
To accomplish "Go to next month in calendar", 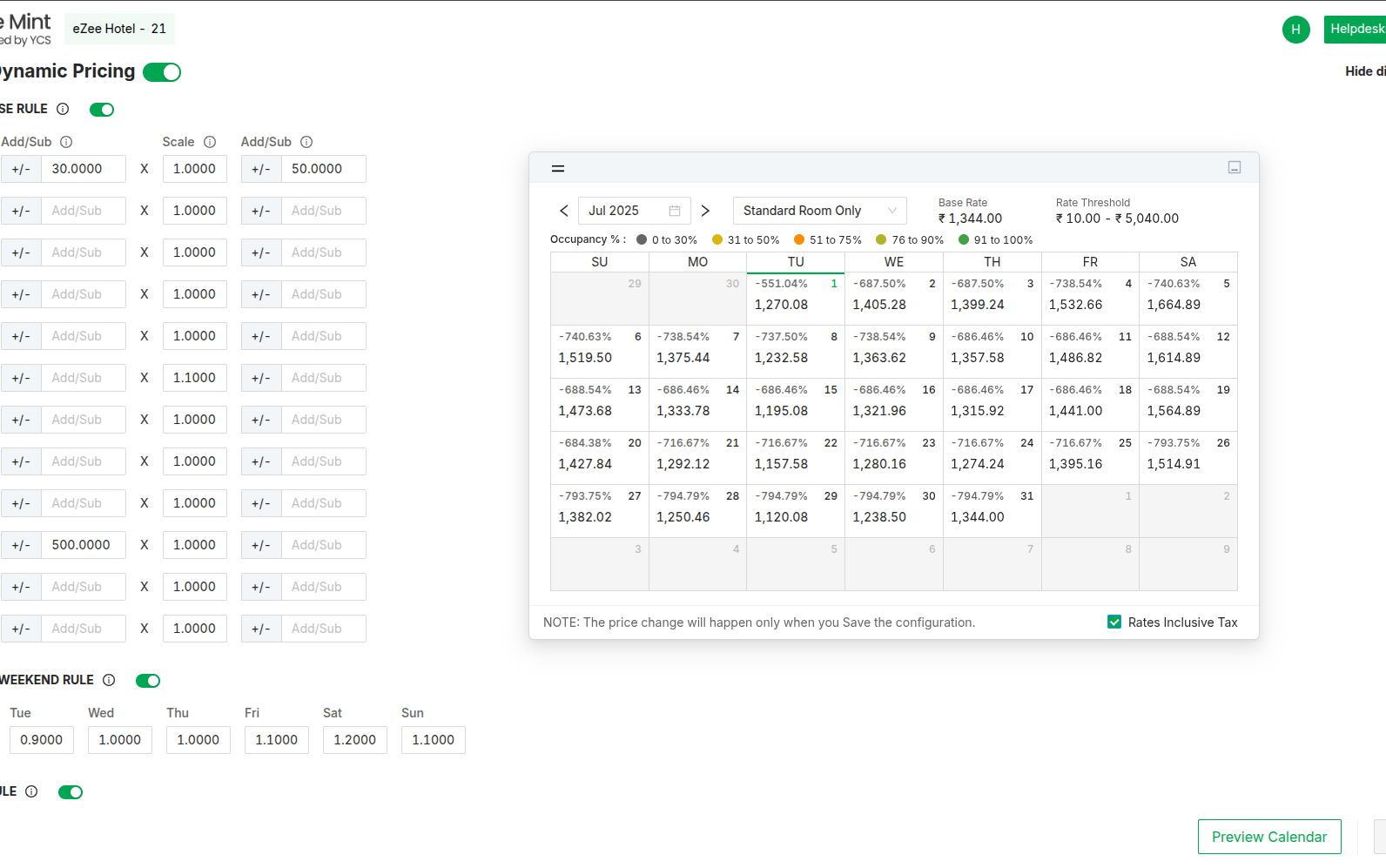I will [705, 211].
